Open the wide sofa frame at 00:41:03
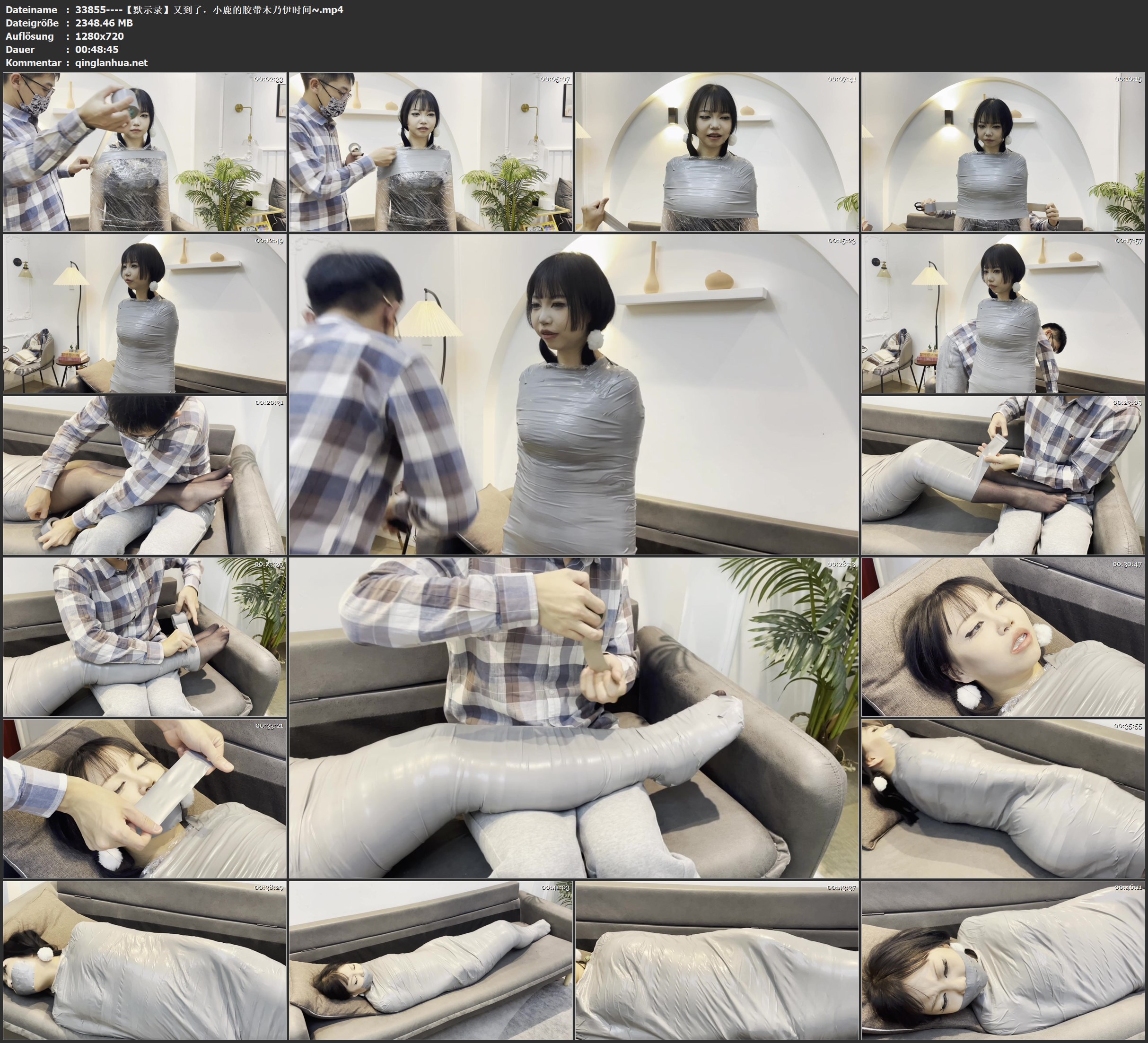Viewport: 1148px width, 1043px height. [x=430, y=960]
